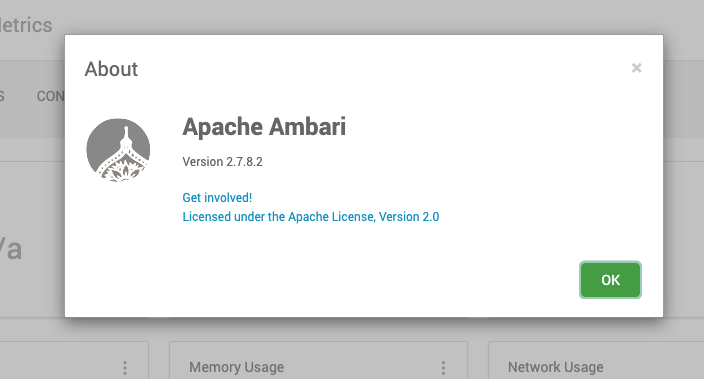Select the Memory Usage widget title

pos(237,367)
